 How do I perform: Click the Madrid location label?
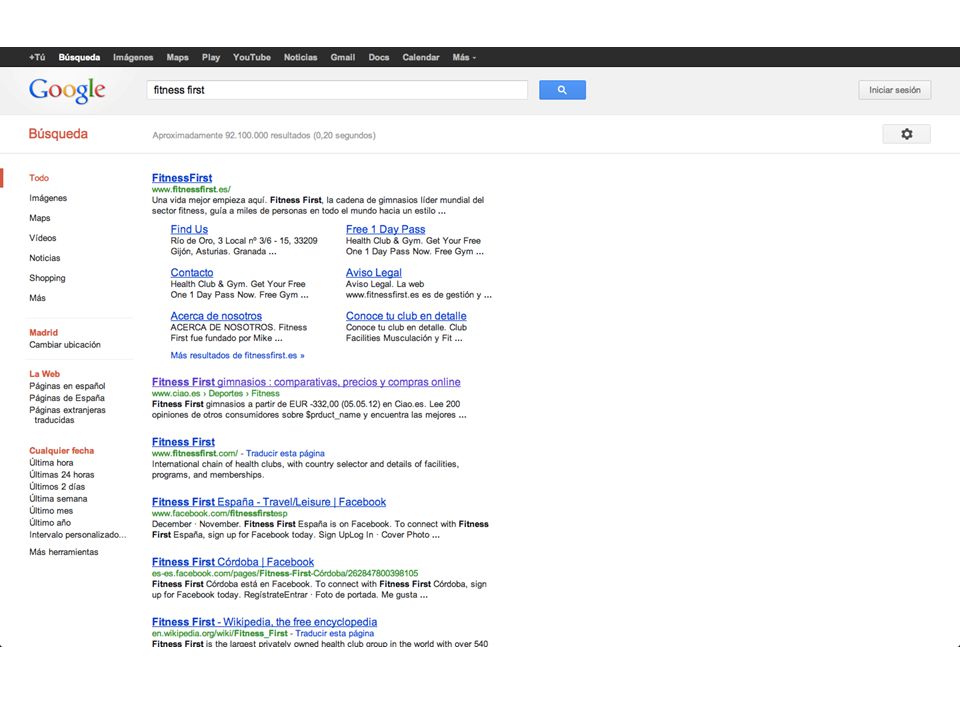(x=43, y=332)
